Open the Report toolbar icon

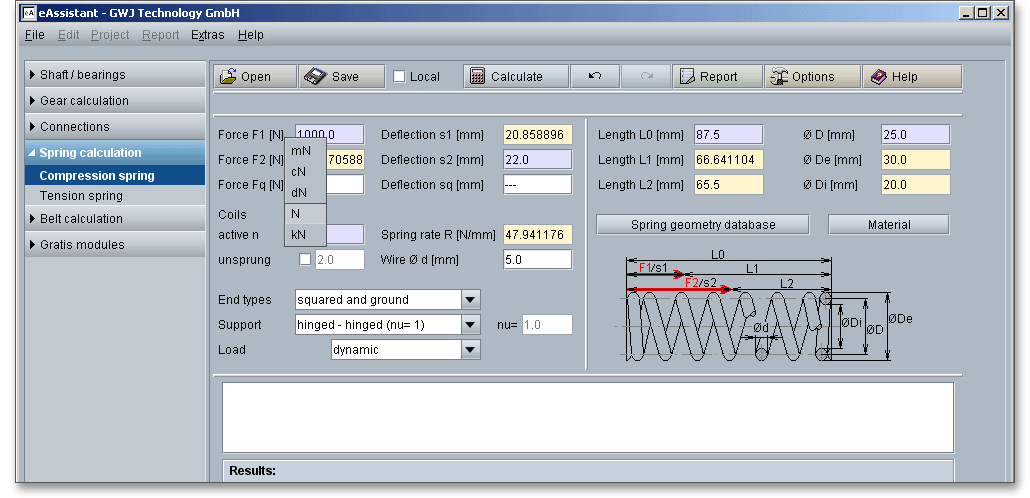click(x=686, y=77)
